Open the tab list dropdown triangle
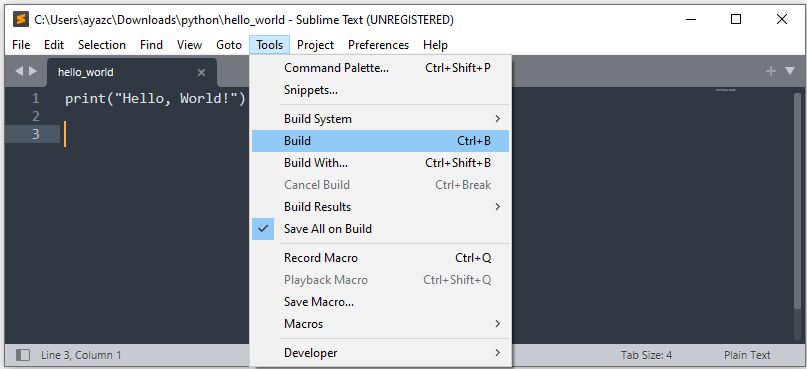 pyautogui.click(x=790, y=71)
